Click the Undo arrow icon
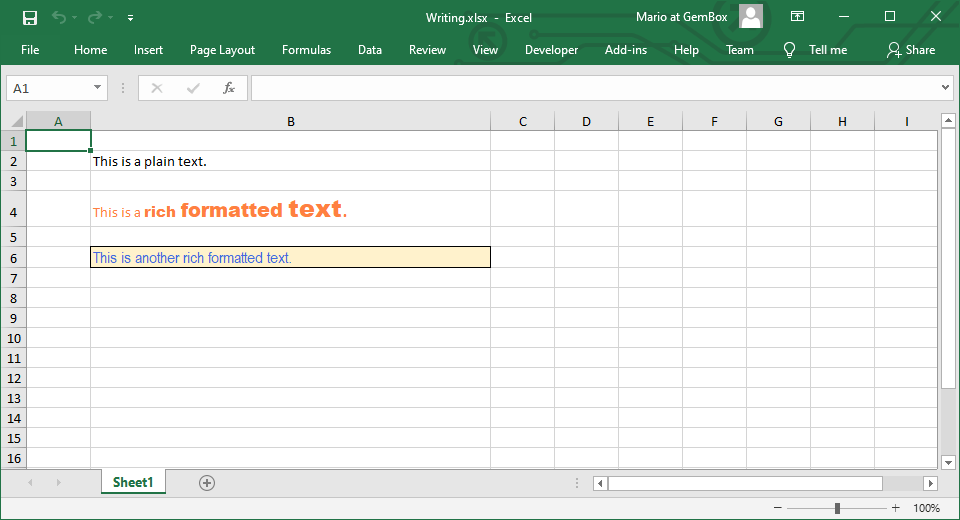The image size is (960, 520). click(x=59, y=17)
